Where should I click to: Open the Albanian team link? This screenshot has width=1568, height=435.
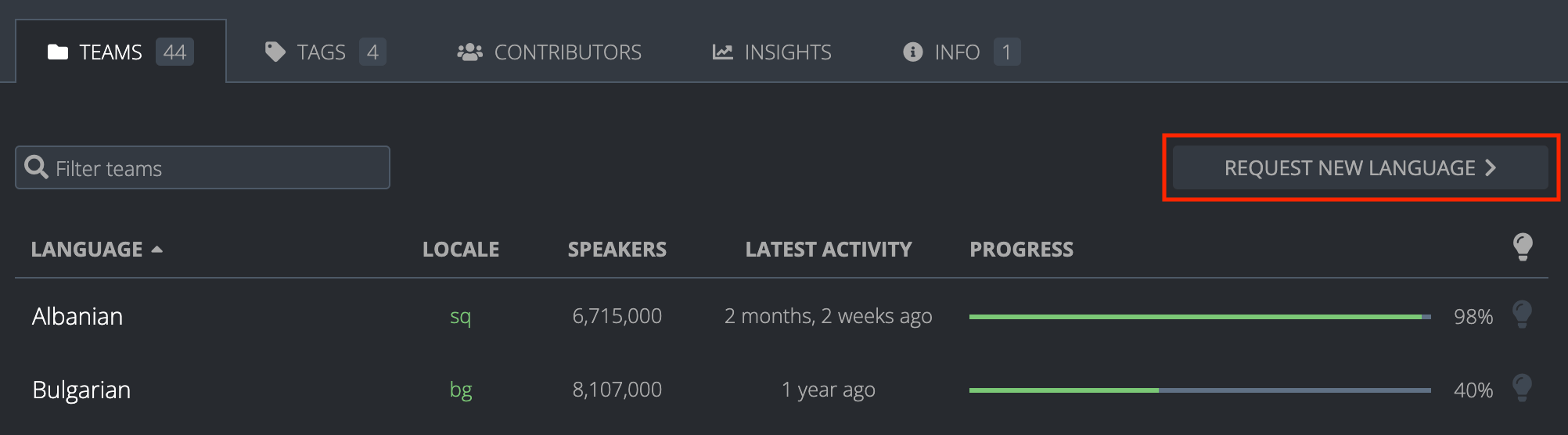pos(77,316)
